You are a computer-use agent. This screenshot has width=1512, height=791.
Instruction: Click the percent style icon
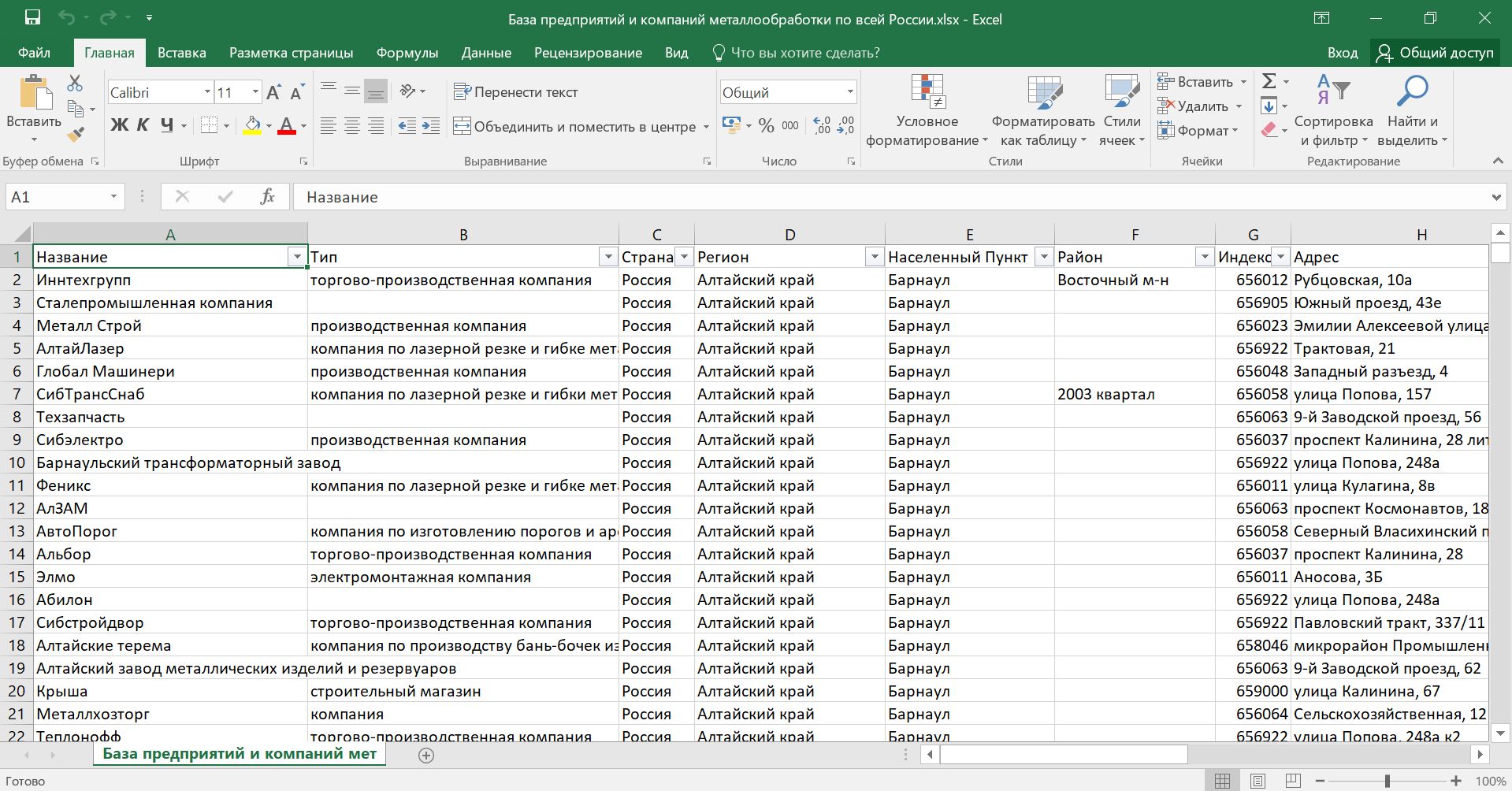pyautogui.click(x=766, y=126)
